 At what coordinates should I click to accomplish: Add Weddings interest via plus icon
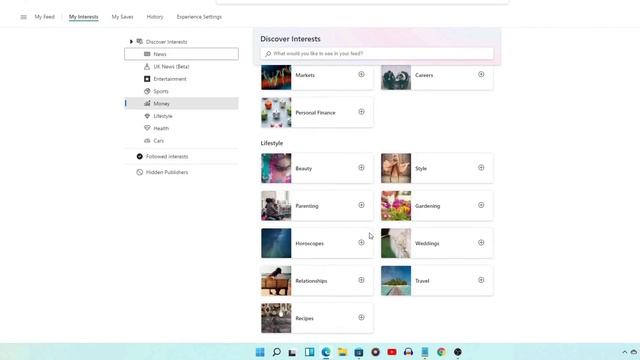(481, 242)
